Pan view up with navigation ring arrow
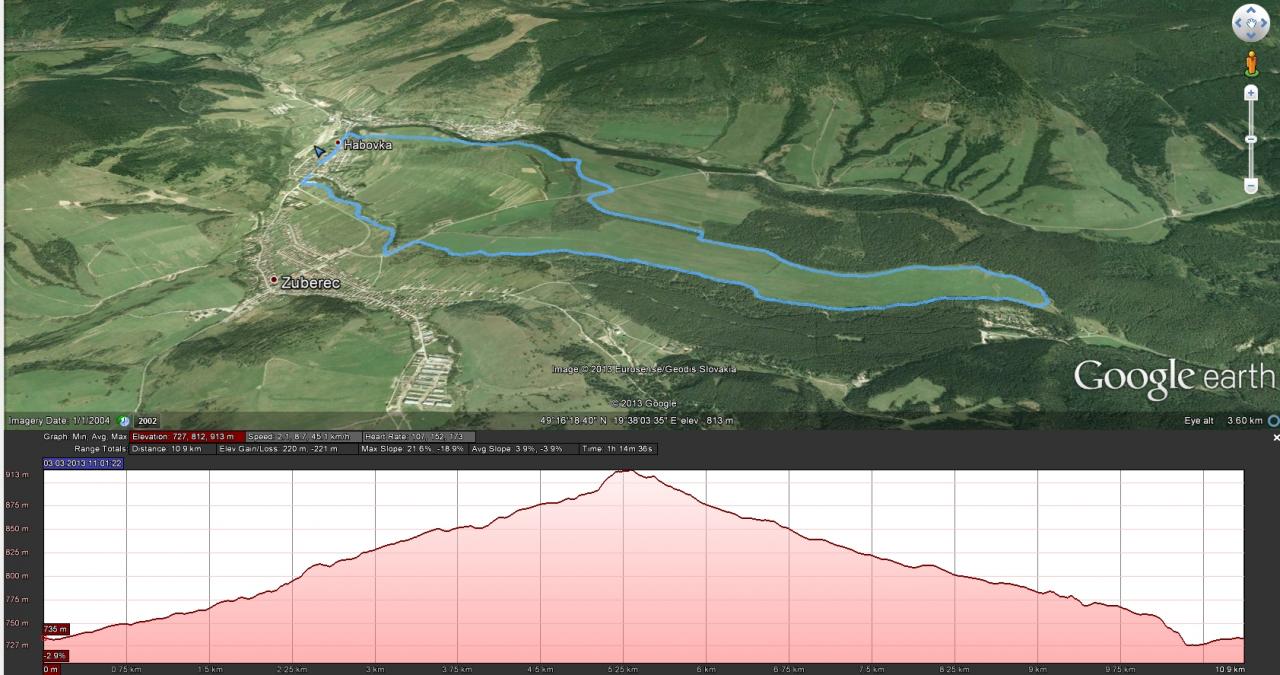Viewport: 1280px width, 675px height. [x=1250, y=12]
